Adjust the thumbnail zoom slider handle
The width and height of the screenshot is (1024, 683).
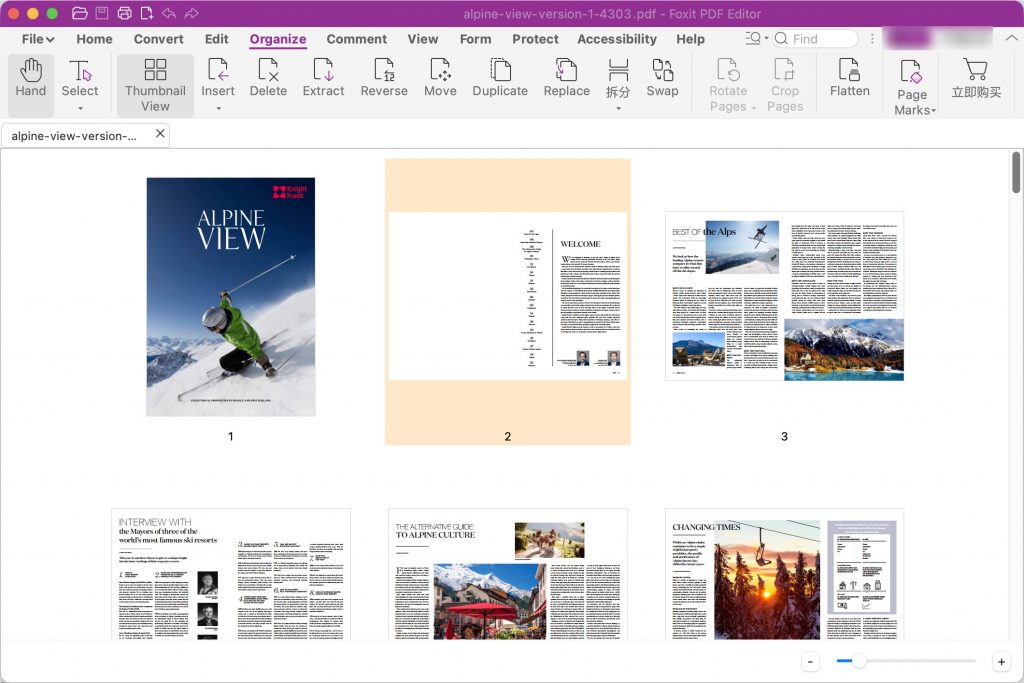[859, 661]
